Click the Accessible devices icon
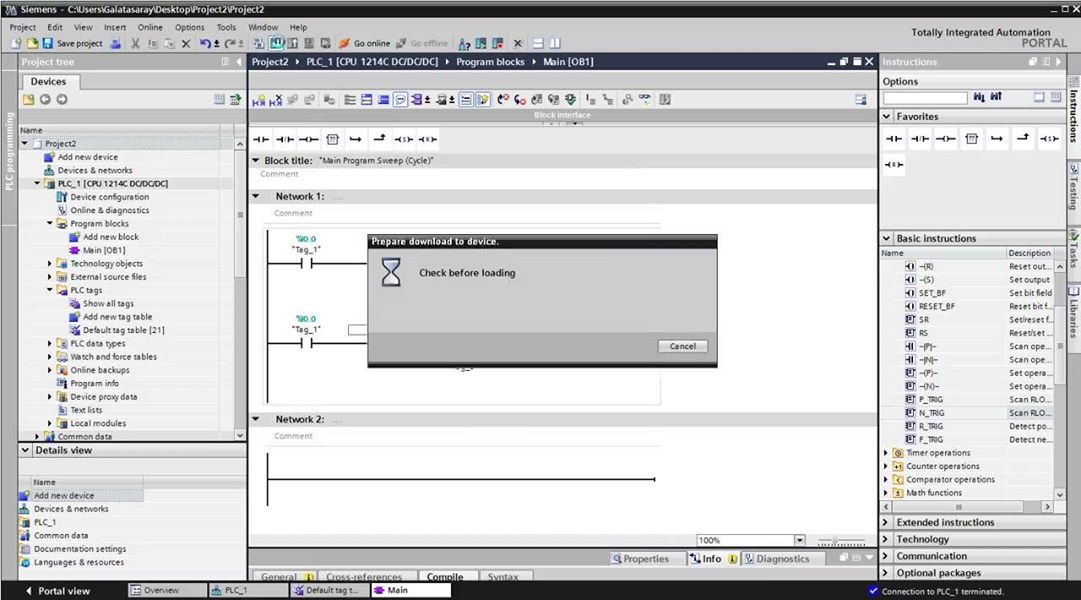Image resolution: width=1081 pixels, height=600 pixels. [465, 43]
